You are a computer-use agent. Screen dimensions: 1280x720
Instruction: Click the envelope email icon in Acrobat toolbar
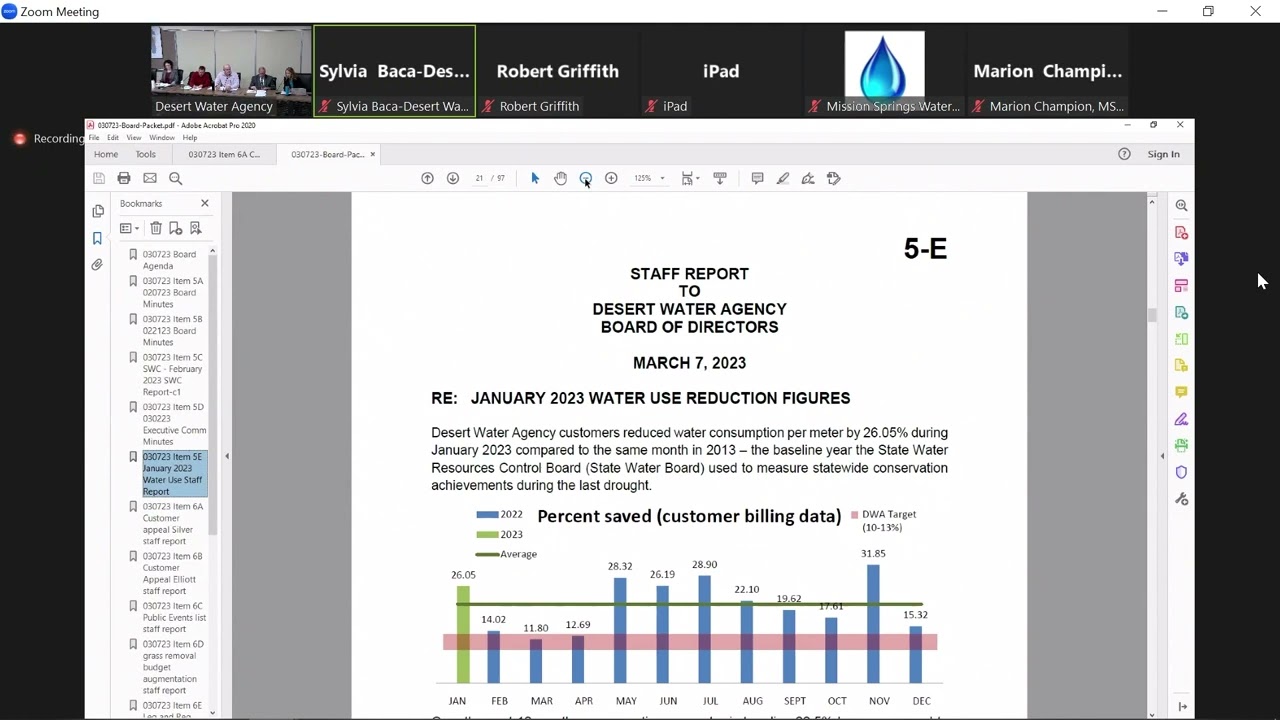[150, 178]
